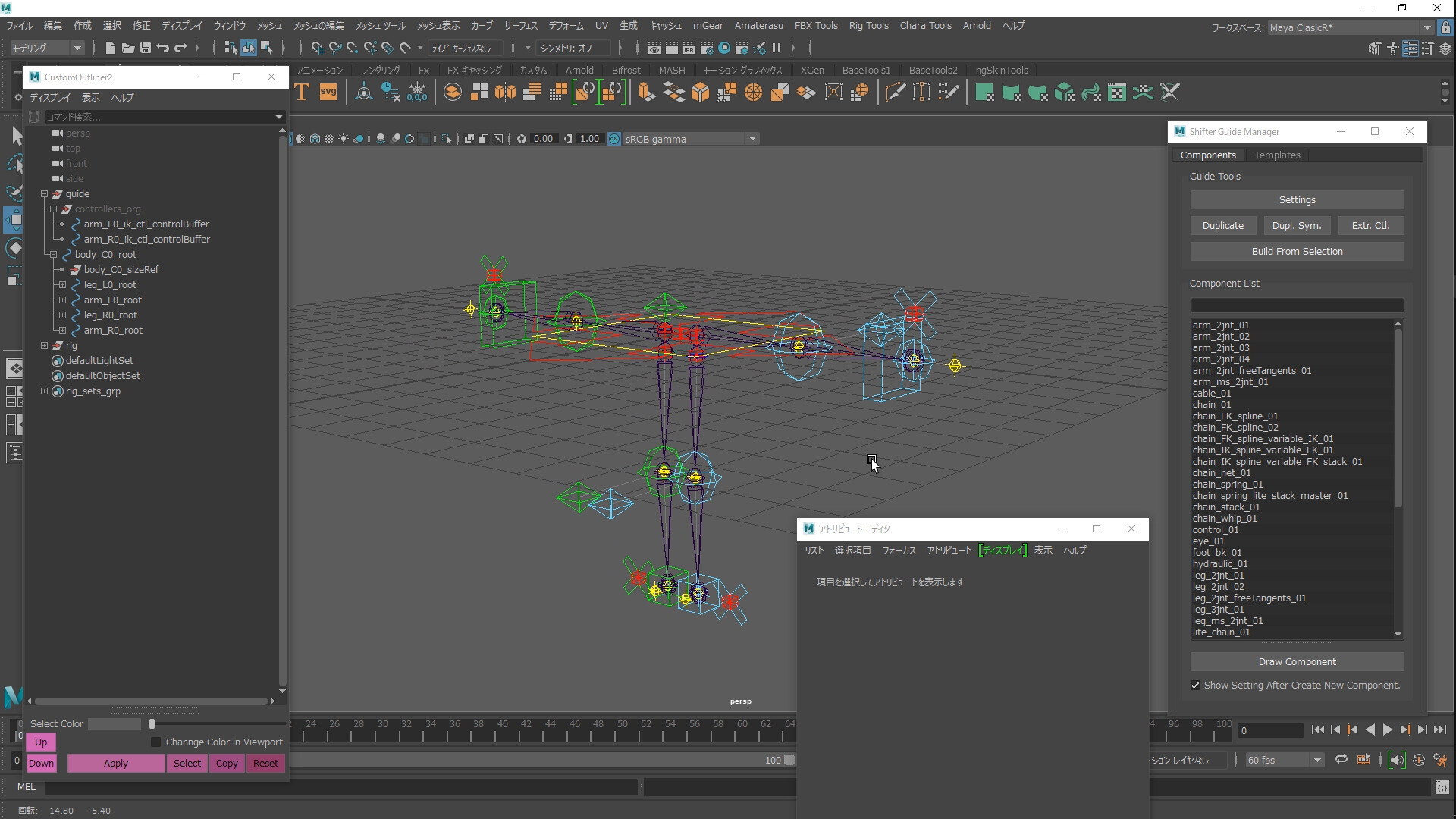The width and height of the screenshot is (1456, 819).
Task: Click the Component List search field
Action: [x=1297, y=306]
